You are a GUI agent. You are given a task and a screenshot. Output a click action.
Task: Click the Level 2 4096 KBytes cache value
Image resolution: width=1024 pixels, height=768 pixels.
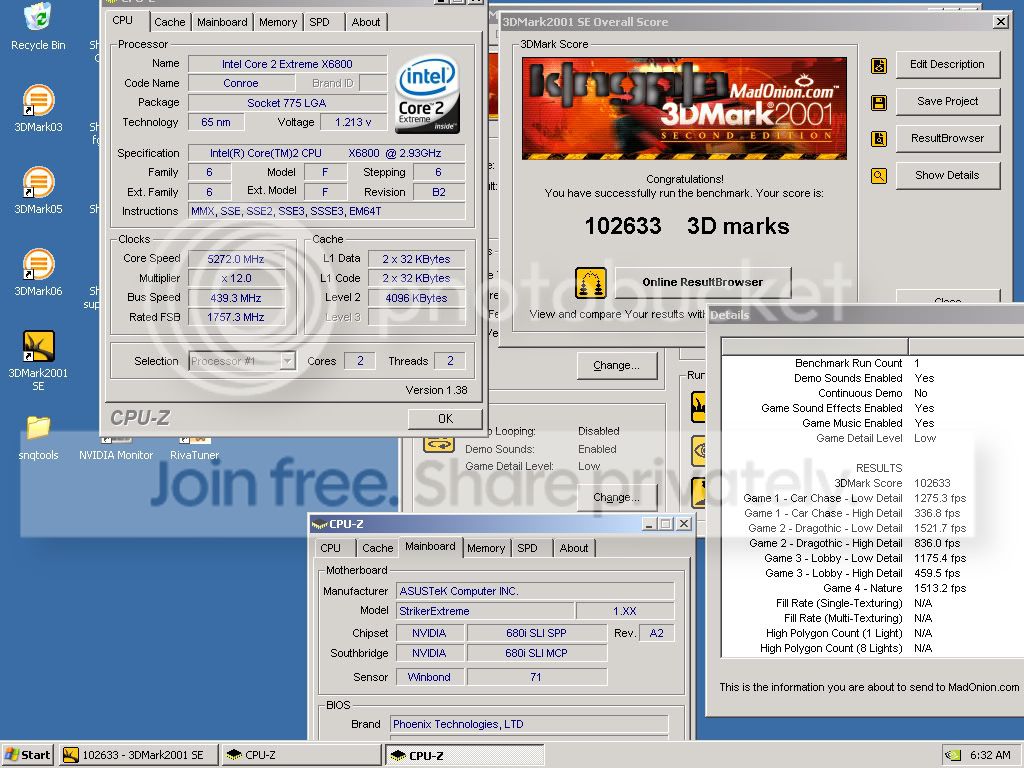416,298
